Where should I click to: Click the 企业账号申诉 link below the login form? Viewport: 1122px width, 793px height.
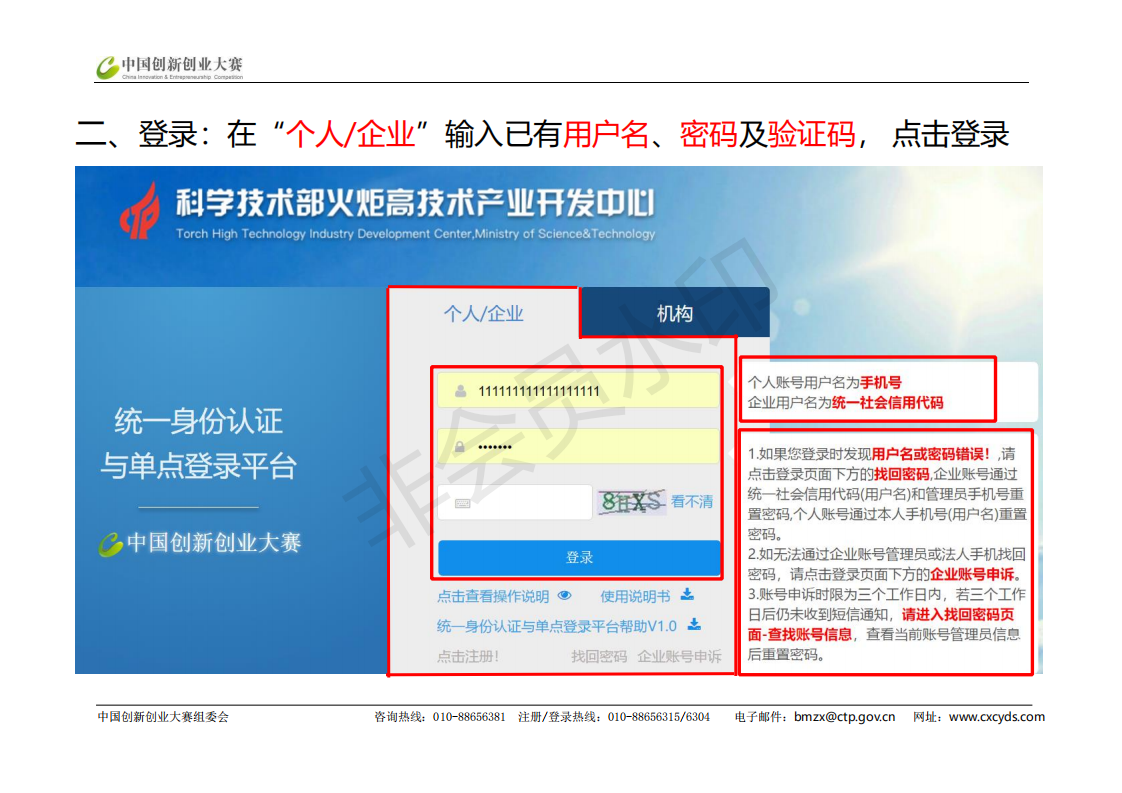pos(680,656)
